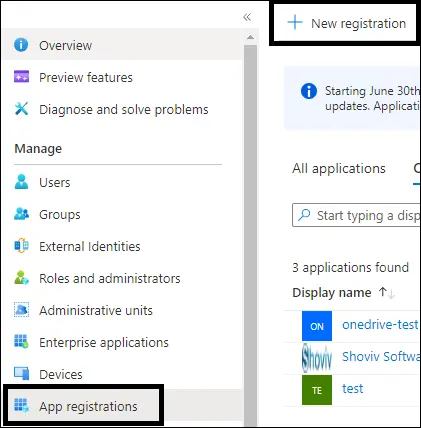Click the Overview info icon
Screen dimensions: 421x428
tap(21, 45)
